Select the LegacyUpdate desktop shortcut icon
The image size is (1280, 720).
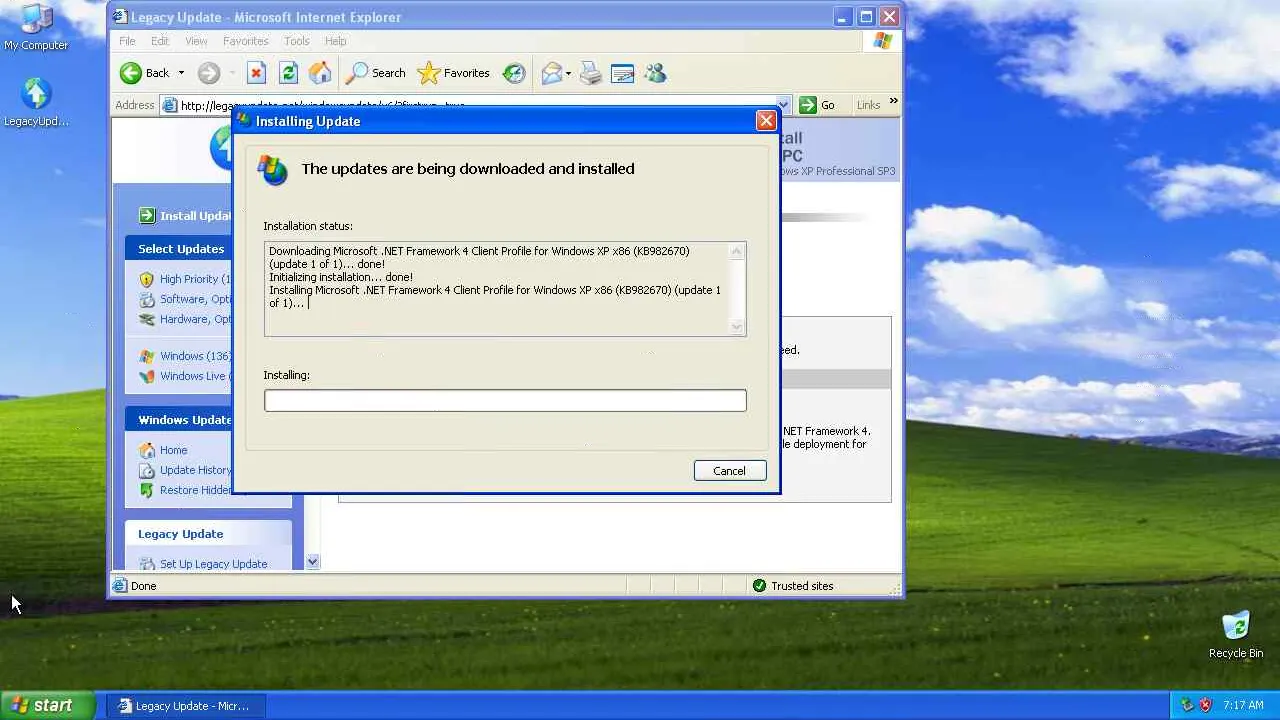[36, 102]
